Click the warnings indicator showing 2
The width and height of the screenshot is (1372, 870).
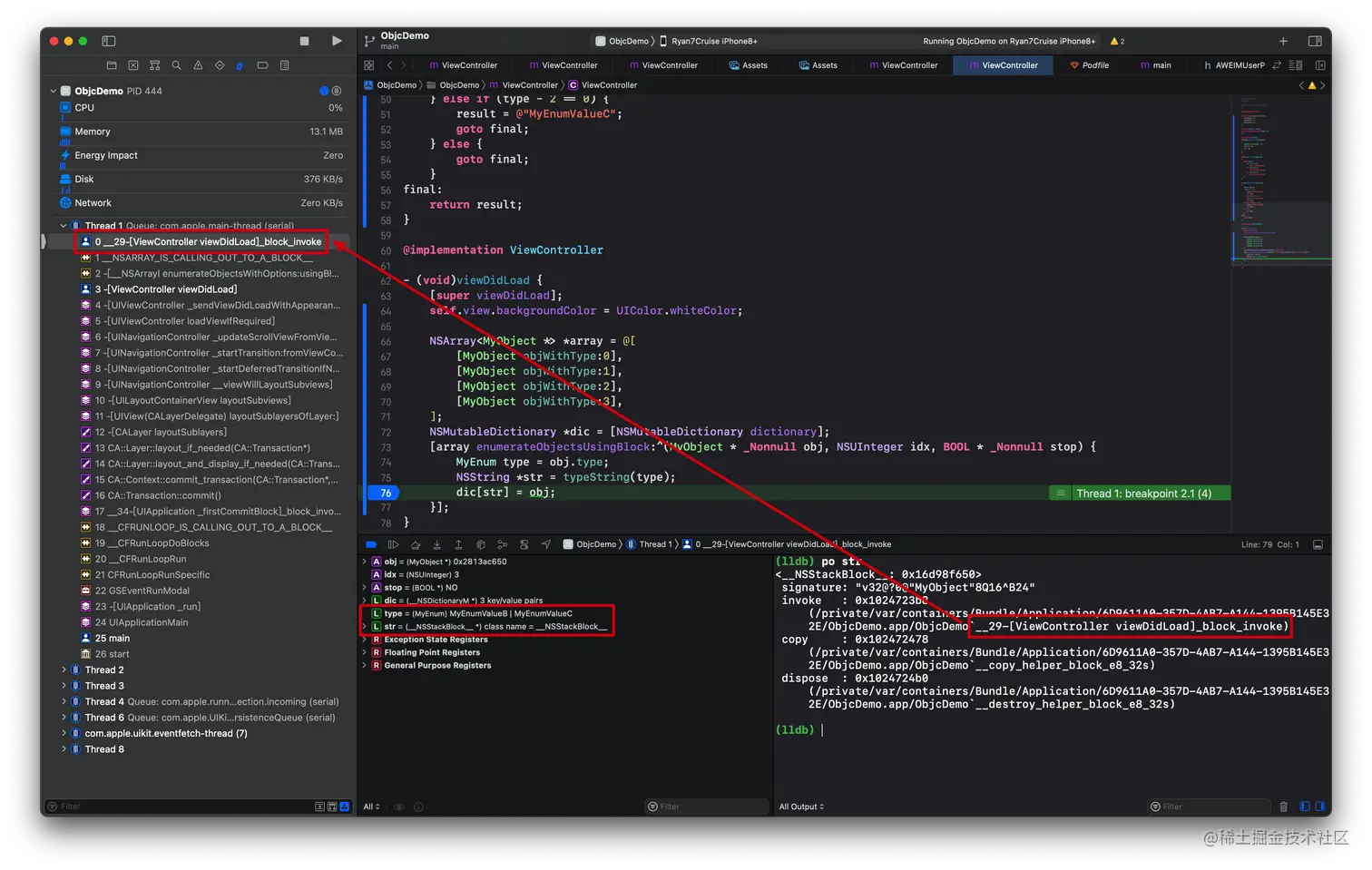click(x=1117, y=41)
